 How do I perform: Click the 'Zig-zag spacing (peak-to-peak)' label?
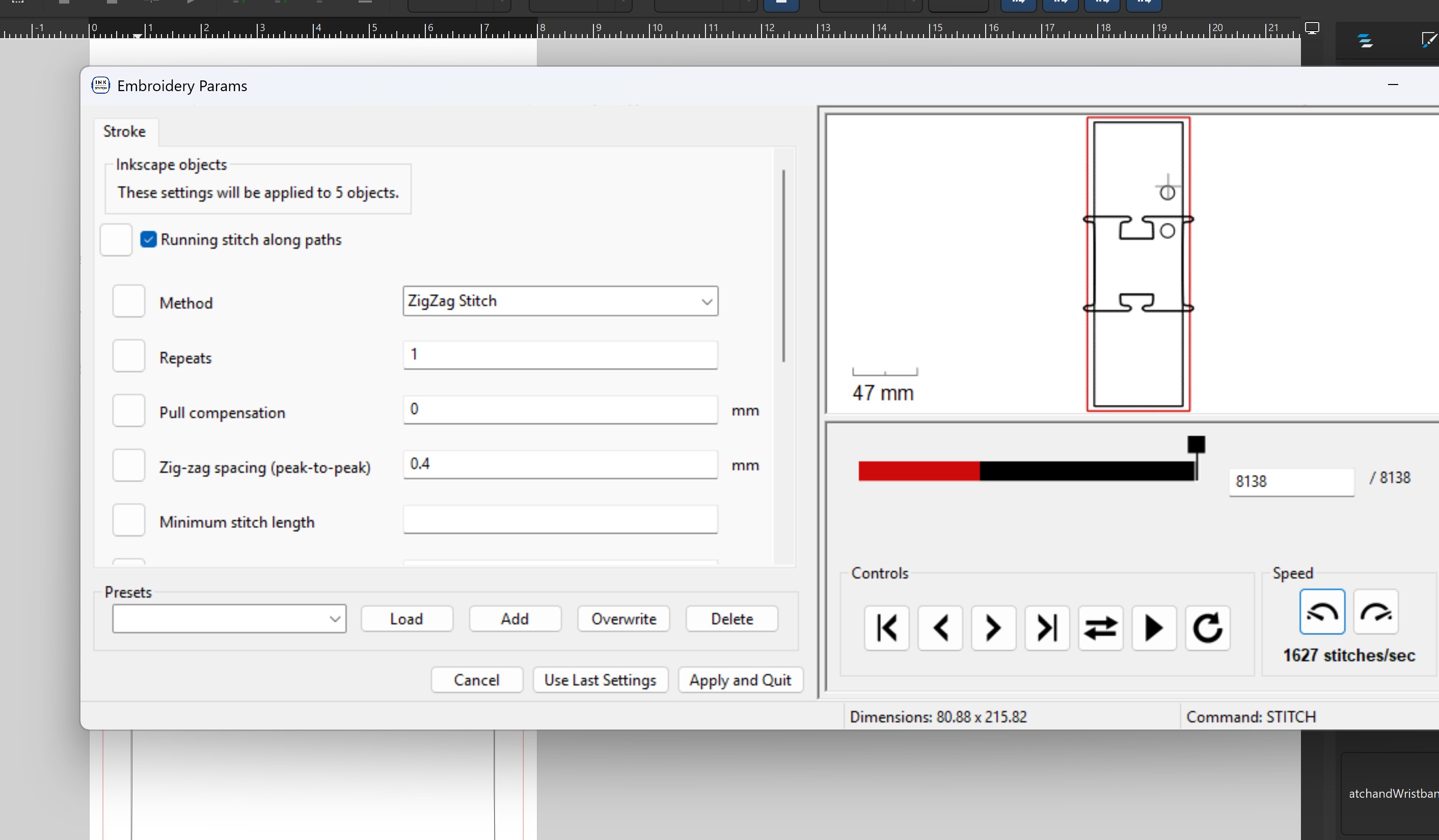click(265, 468)
